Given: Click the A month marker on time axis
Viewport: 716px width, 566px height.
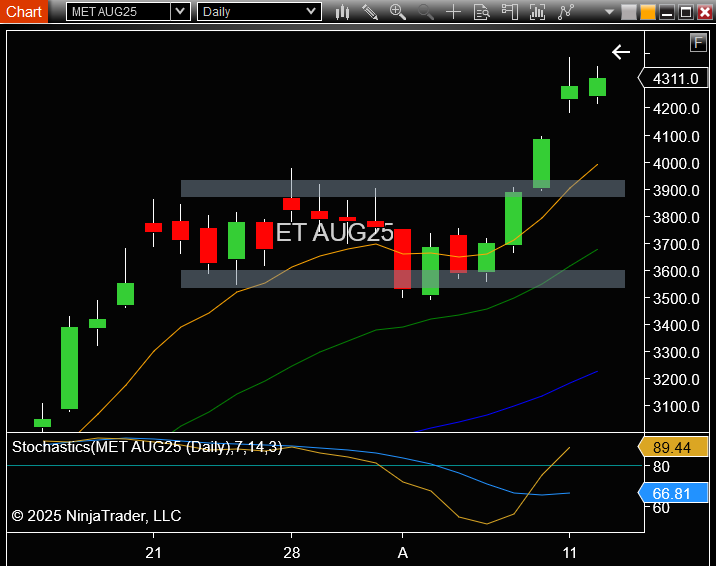Looking at the screenshot, I should point(402,553).
